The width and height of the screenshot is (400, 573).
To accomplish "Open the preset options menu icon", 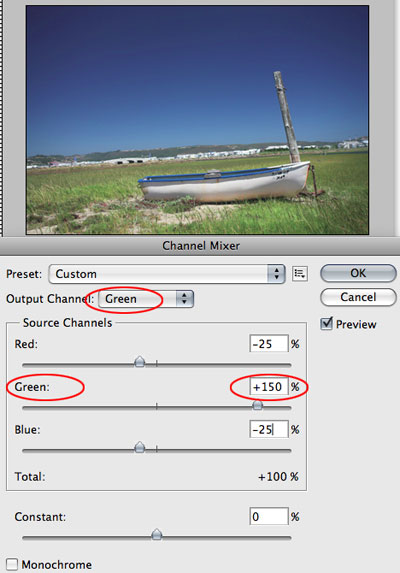I will click(300, 274).
